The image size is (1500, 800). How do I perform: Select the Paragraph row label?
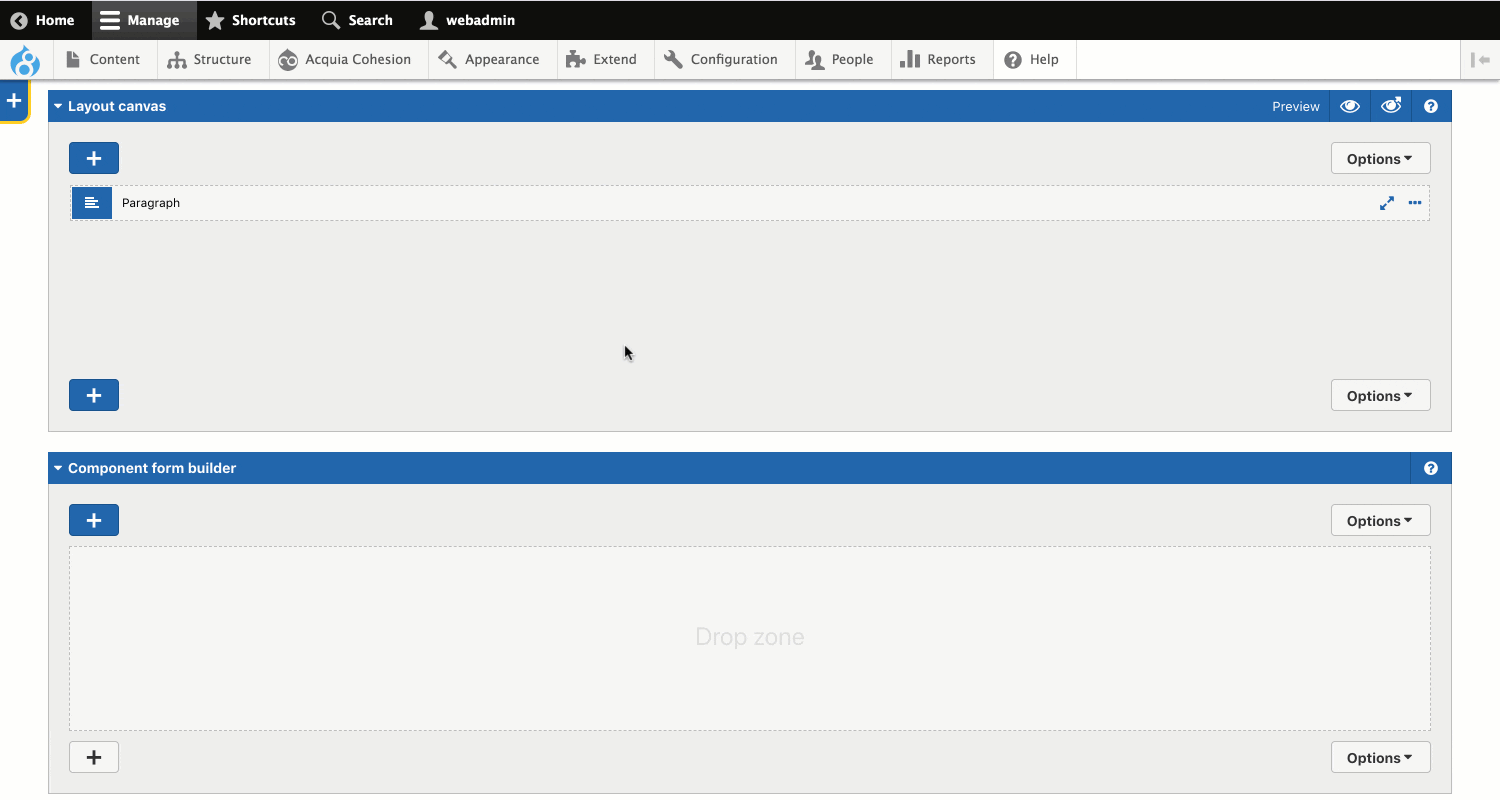click(x=151, y=203)
